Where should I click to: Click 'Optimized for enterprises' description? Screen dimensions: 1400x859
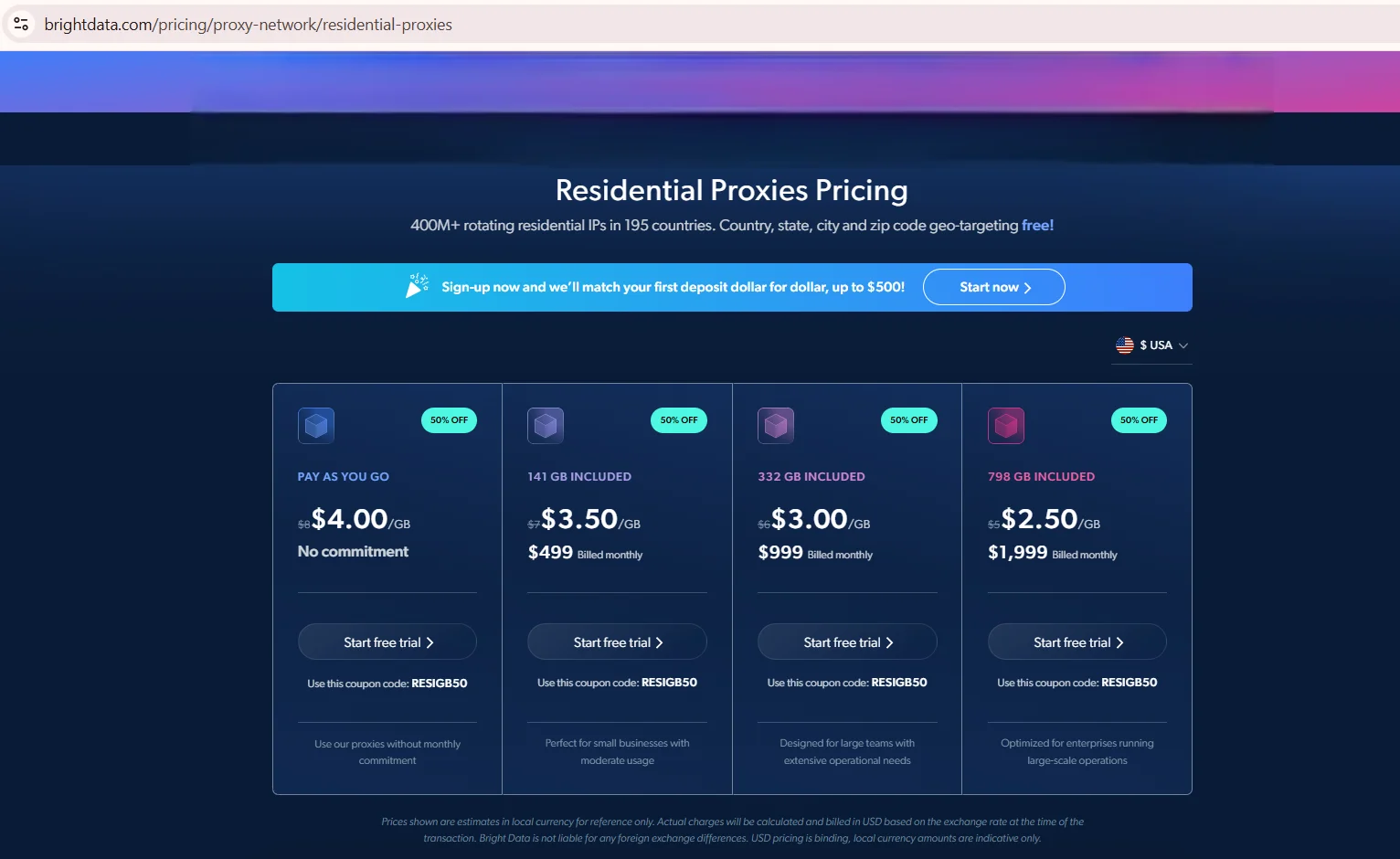pos(1077,751)
